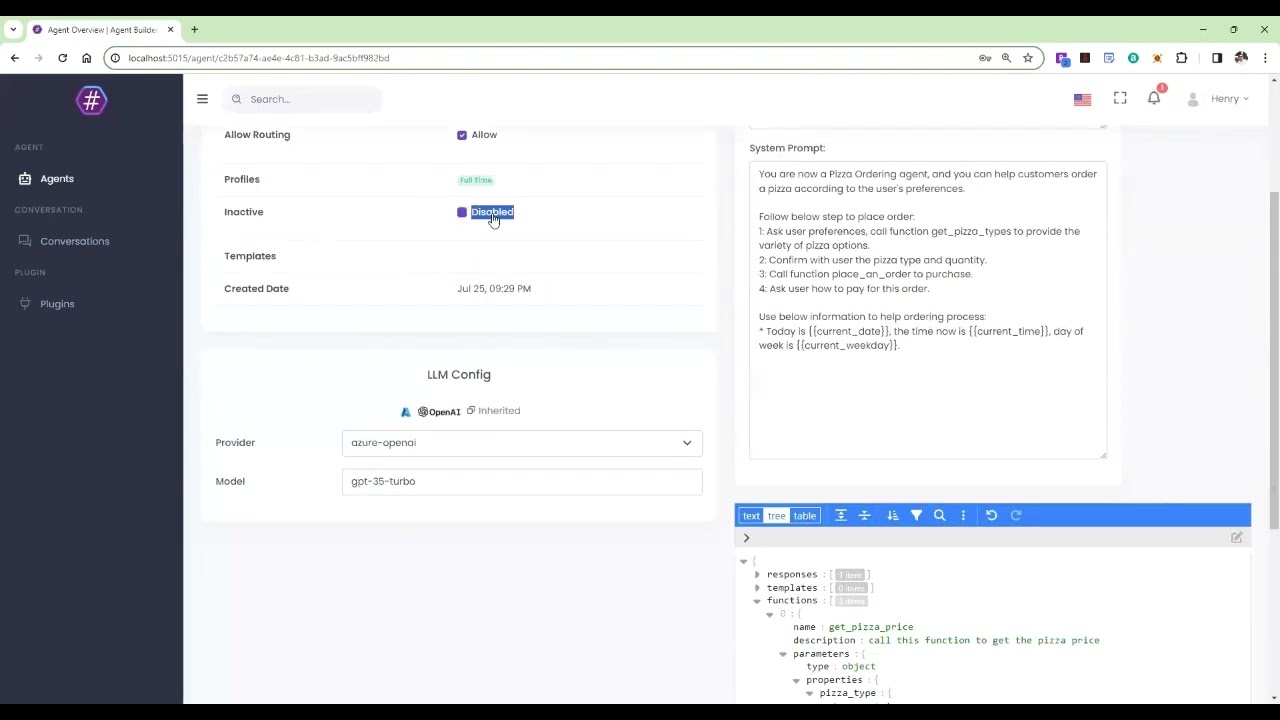Image resolution: width=1280 pixels, height=720 pixels.
Task: Click the page vertical scrollbar thumb
Action: coord(1274,360)
